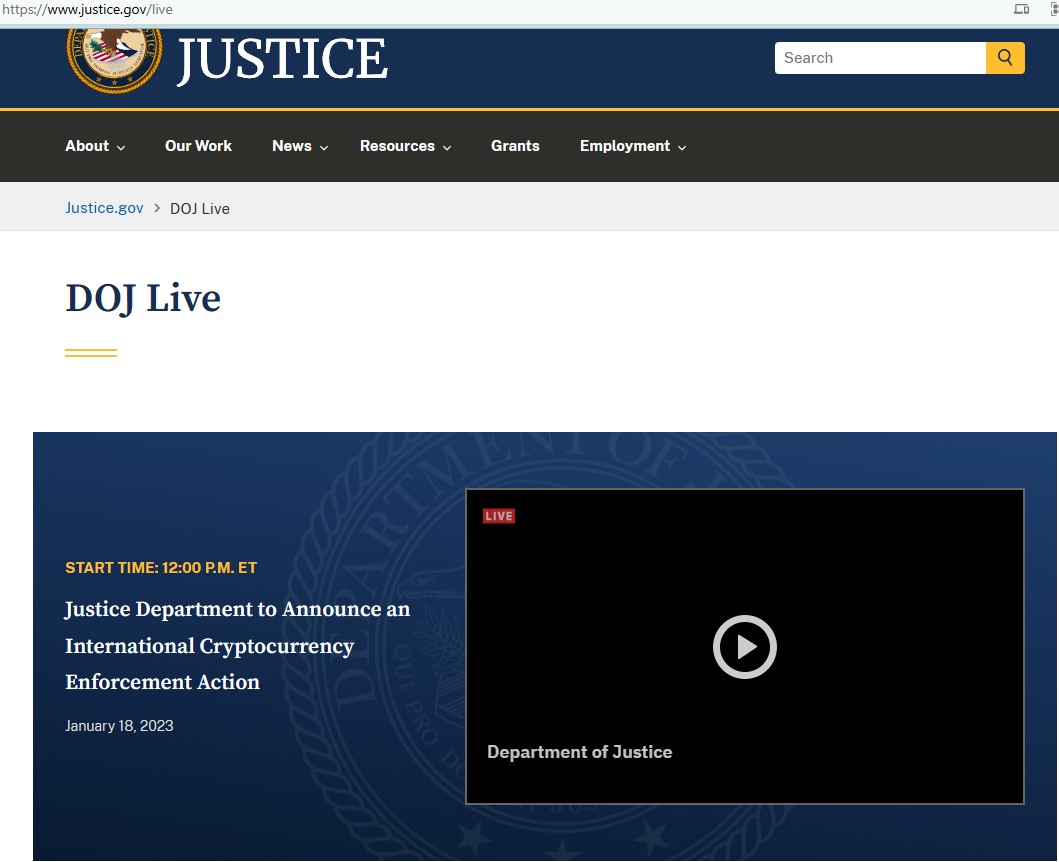Image resolution: width=1059 pixels, height=862 pixels.
Task: Click the DOJ Live breadcrumb text
Action: click(x=200, y=209)
